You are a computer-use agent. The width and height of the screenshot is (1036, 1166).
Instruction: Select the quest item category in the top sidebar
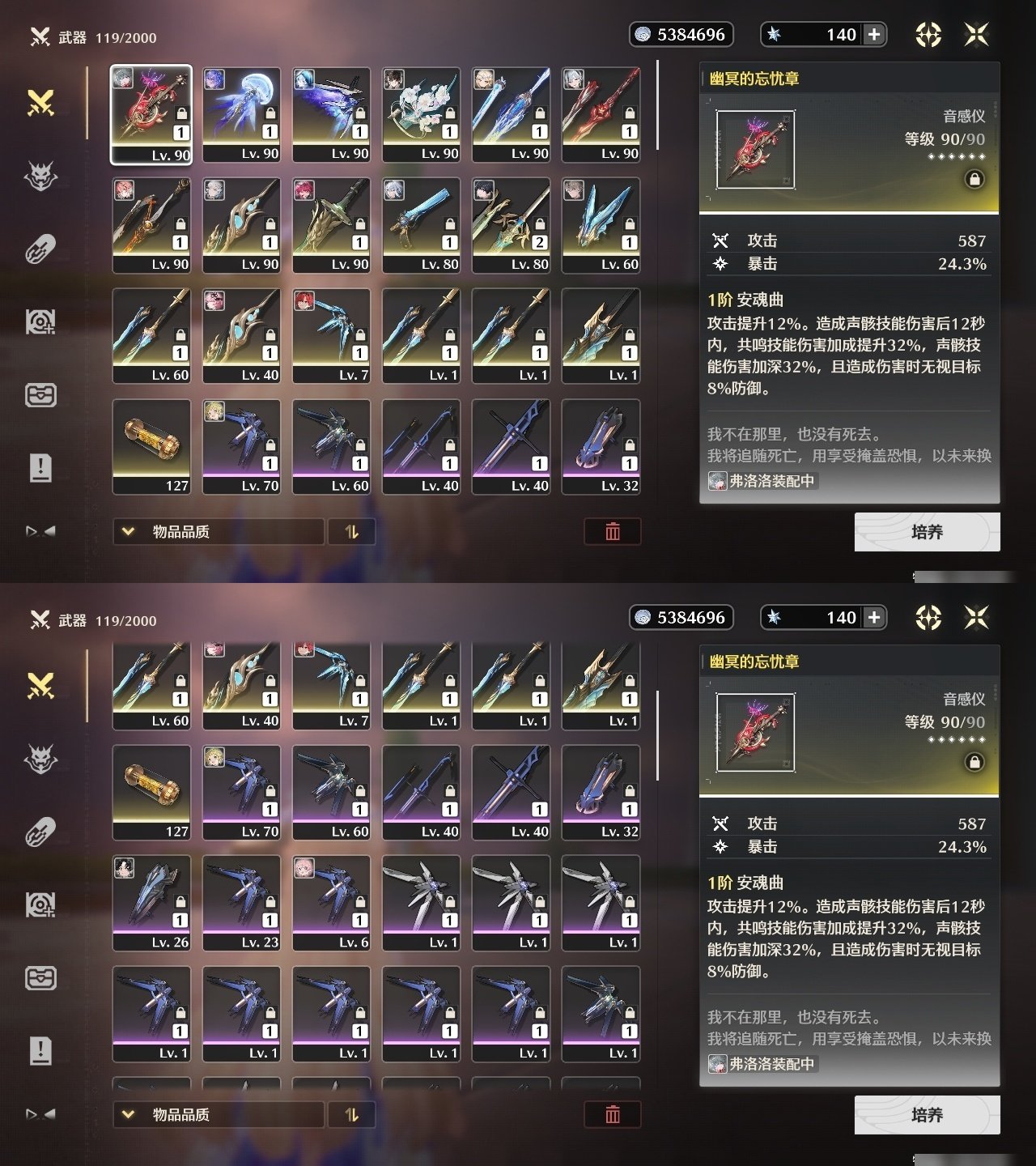pyautogui.click(x=40, y=467)
